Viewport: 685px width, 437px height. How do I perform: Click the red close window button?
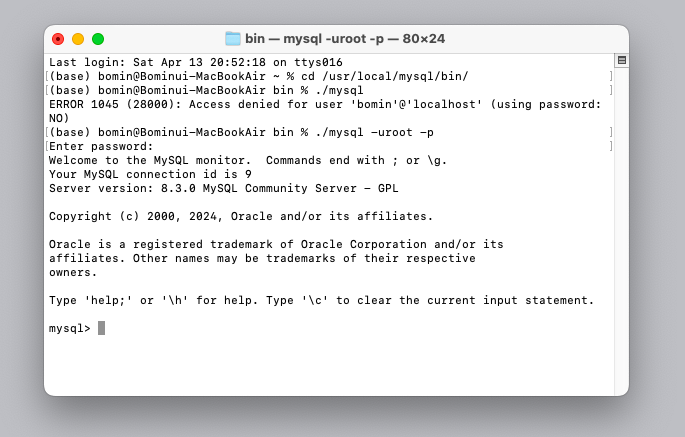[x=58, y=39]
